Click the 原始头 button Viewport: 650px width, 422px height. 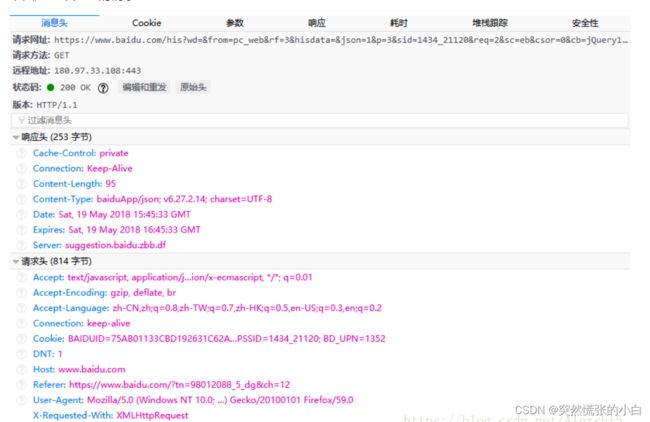(193, 87)
